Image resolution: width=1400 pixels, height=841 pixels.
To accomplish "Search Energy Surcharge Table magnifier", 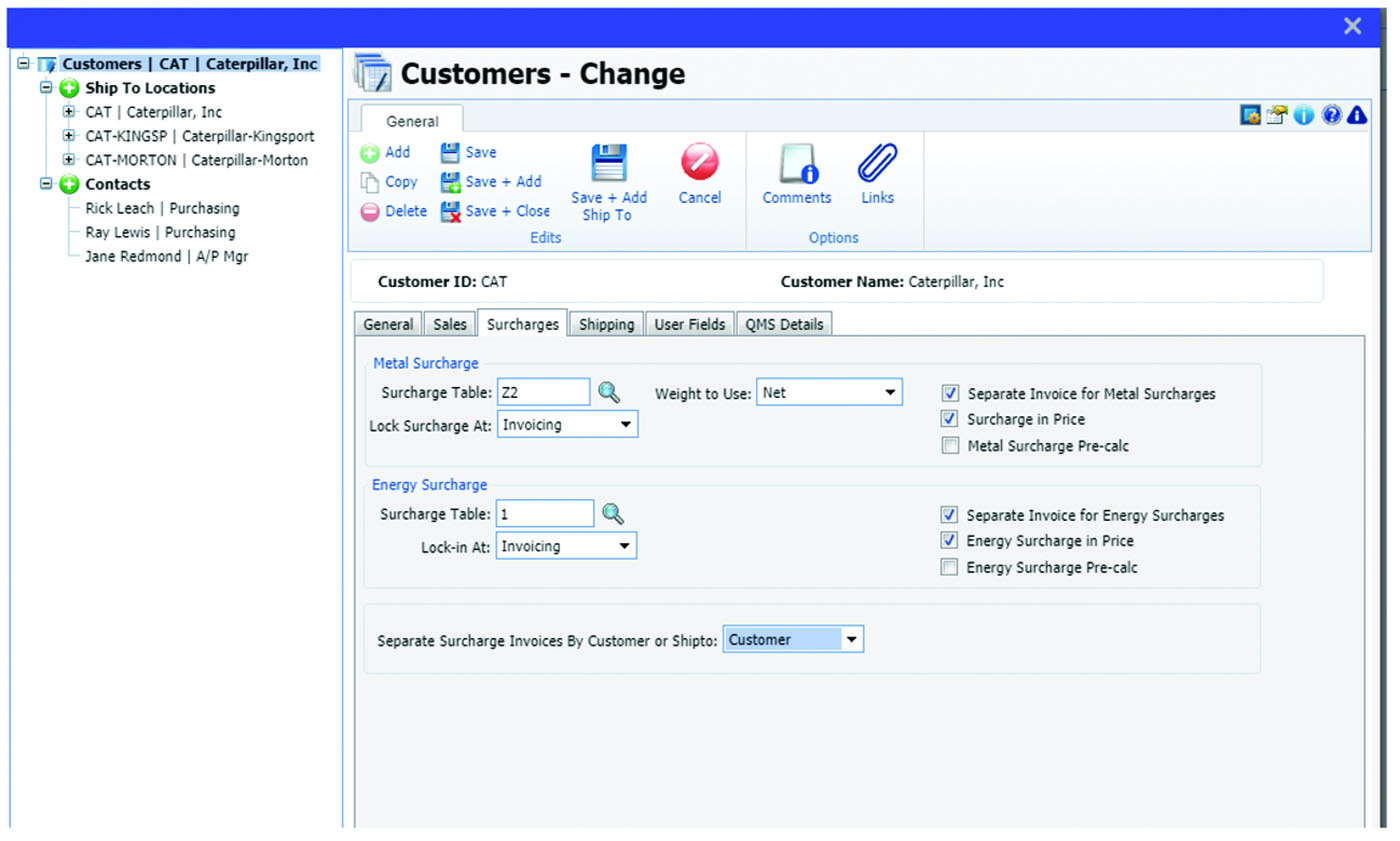I will coord(613,514).
